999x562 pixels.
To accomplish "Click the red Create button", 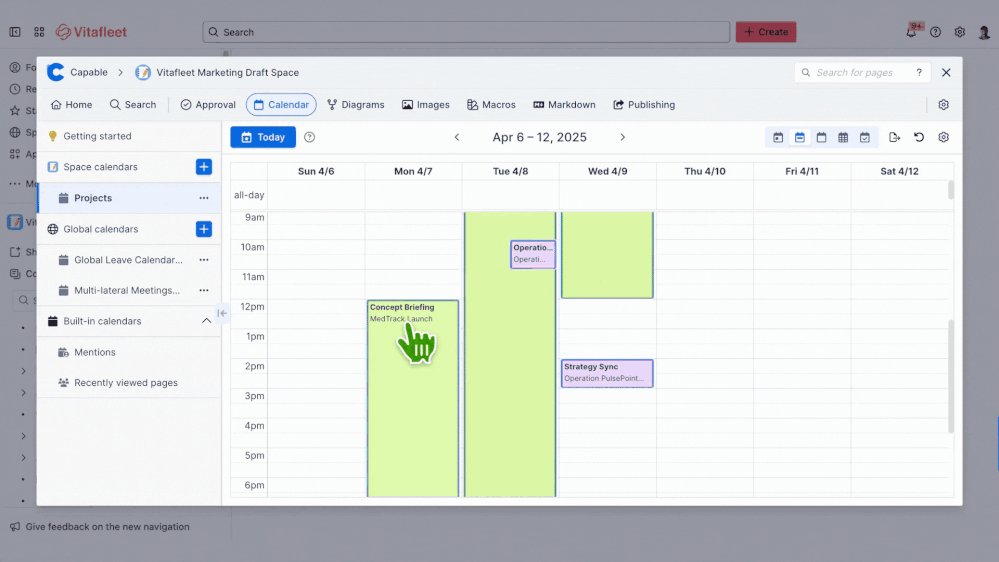I will 766,32.
